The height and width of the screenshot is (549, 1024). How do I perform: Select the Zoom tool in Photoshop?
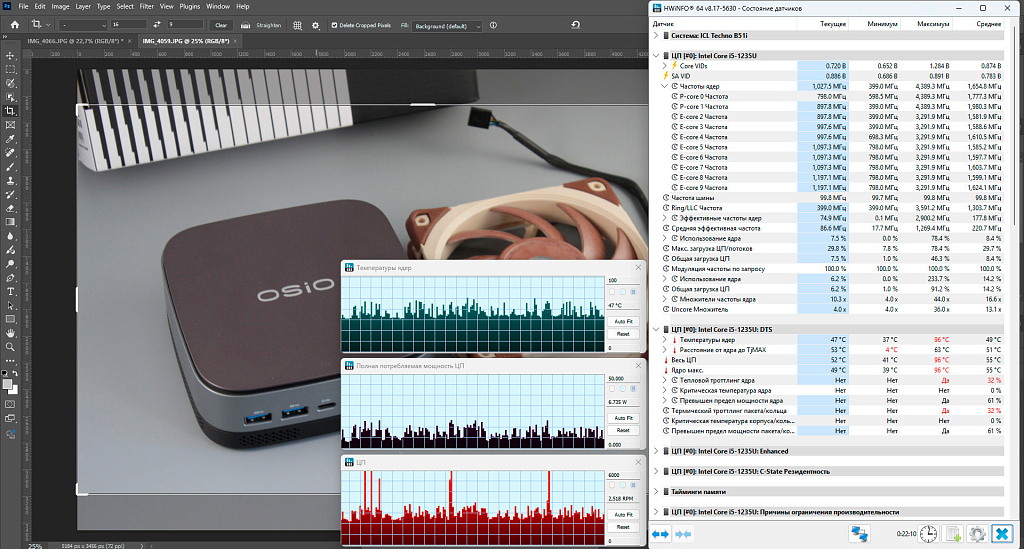(x=10, y=347)
